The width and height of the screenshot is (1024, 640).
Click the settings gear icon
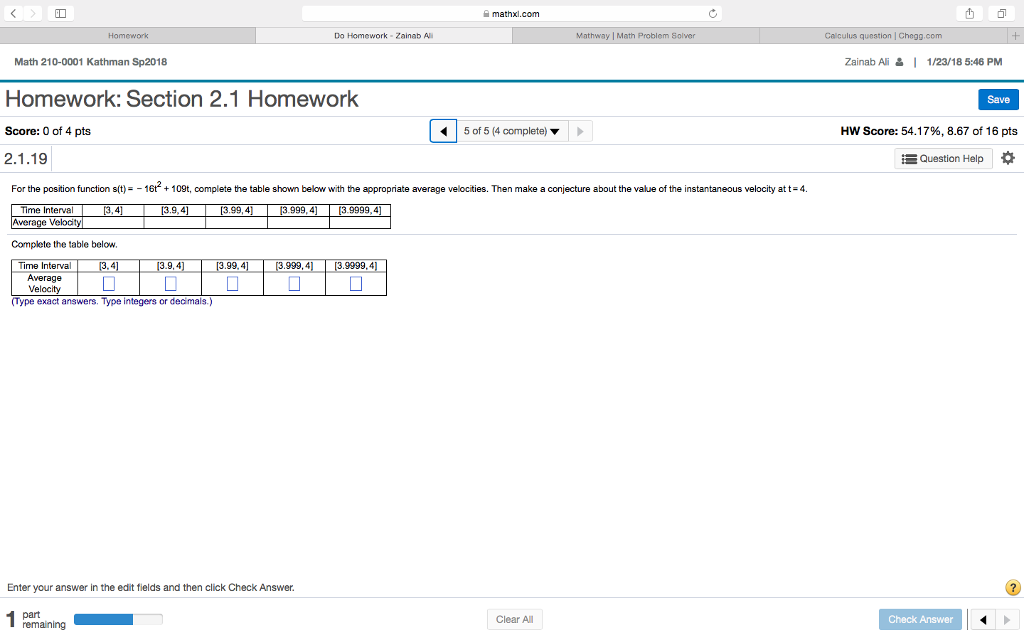click(1007, 158)
